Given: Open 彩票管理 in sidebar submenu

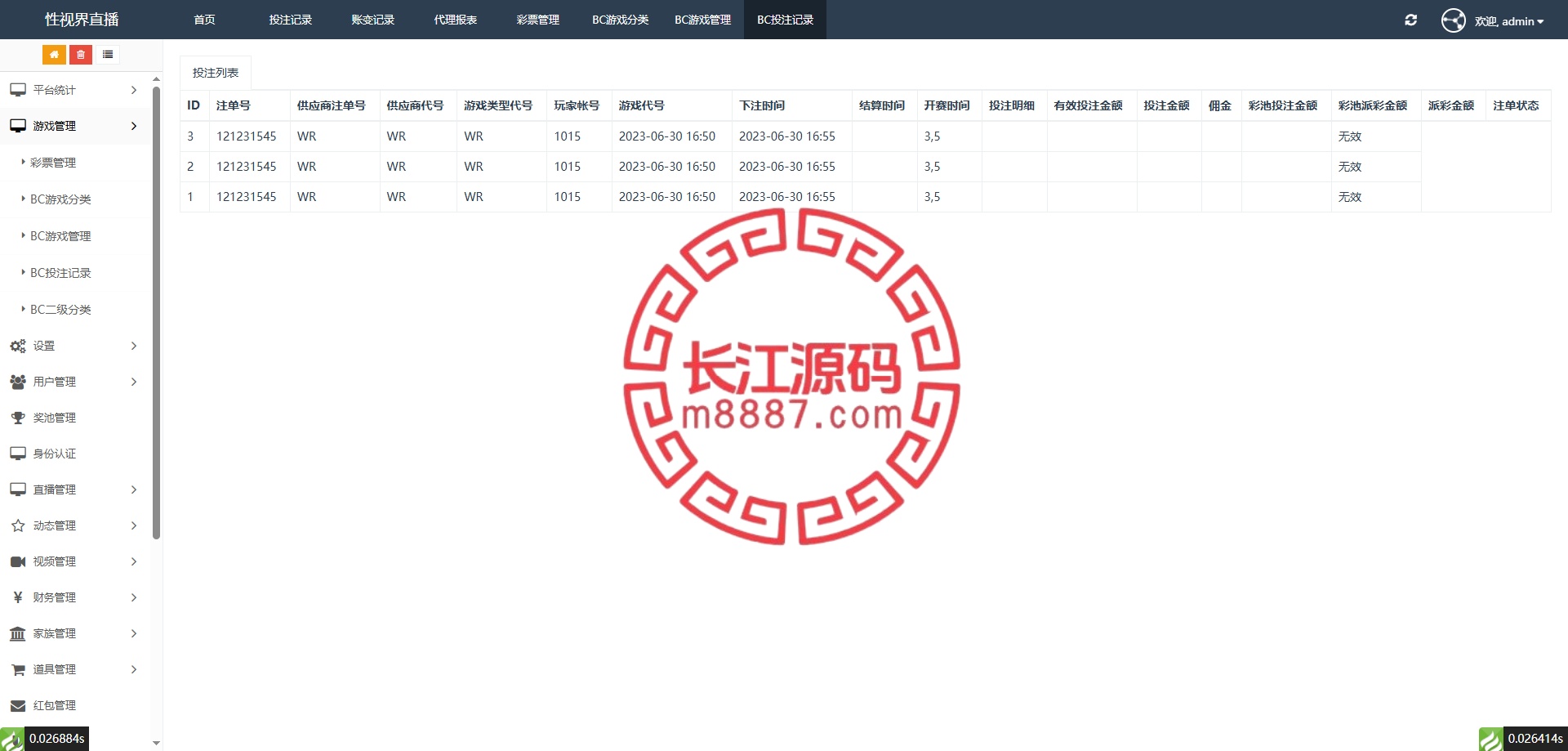Looking at the screenshot, I should pos(53,163).
